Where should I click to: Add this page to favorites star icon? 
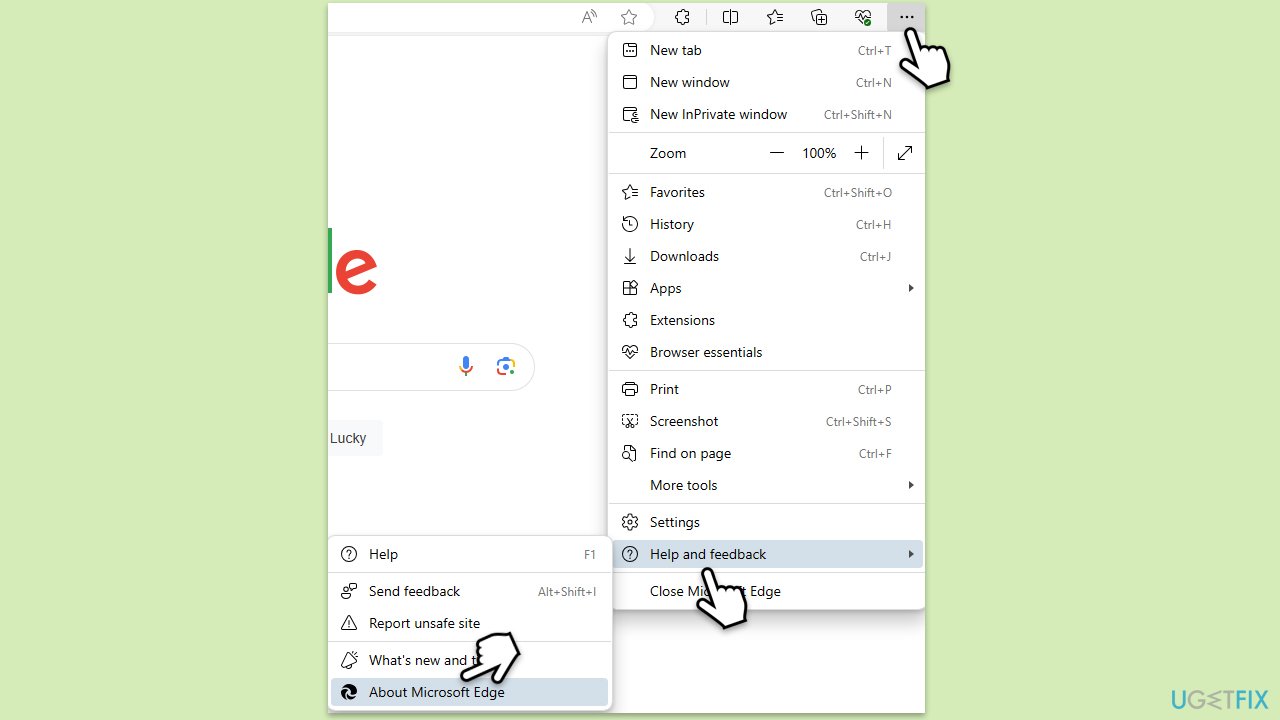point(629,17)
